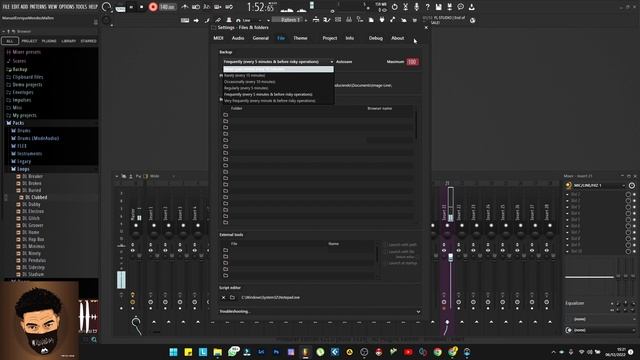Switch to the MIDI settings tab
Viewport: 640px width, 360px height.
click(x=218, y=38)
